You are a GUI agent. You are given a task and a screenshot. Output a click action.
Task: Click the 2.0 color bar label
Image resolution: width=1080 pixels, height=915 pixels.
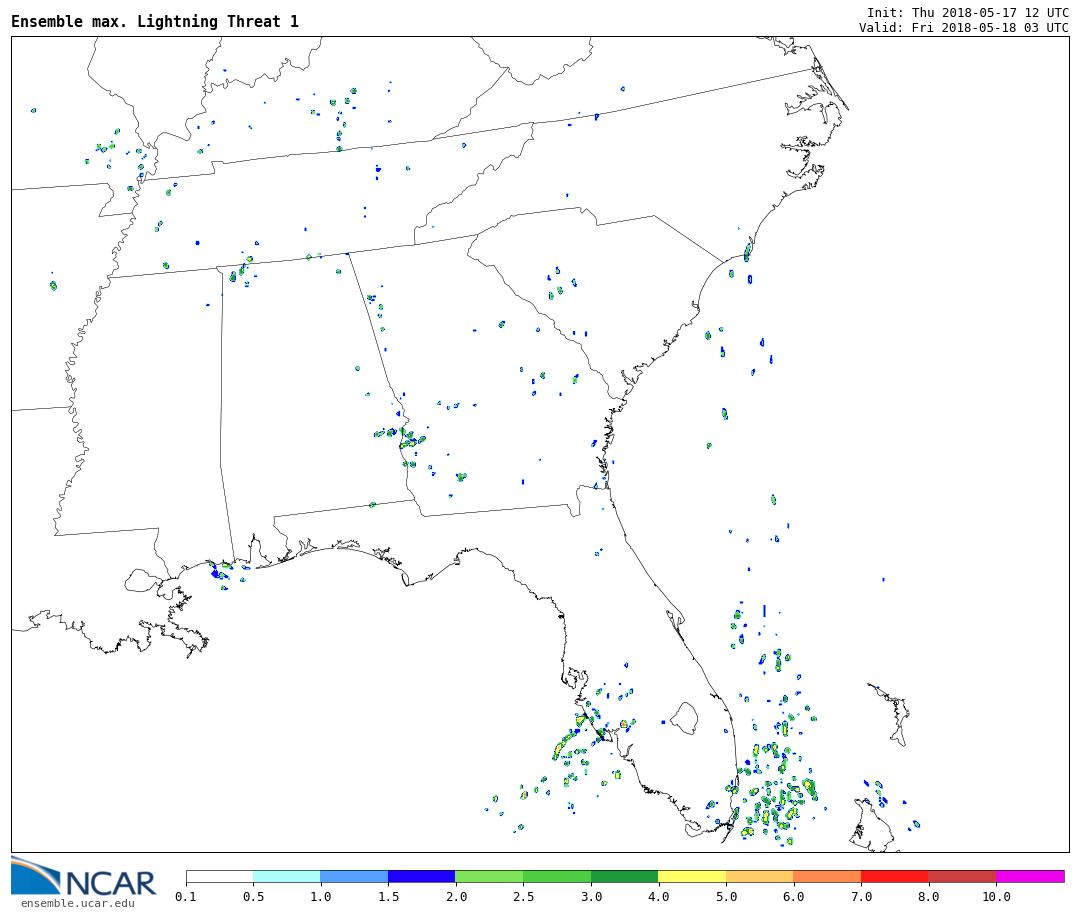456,896
